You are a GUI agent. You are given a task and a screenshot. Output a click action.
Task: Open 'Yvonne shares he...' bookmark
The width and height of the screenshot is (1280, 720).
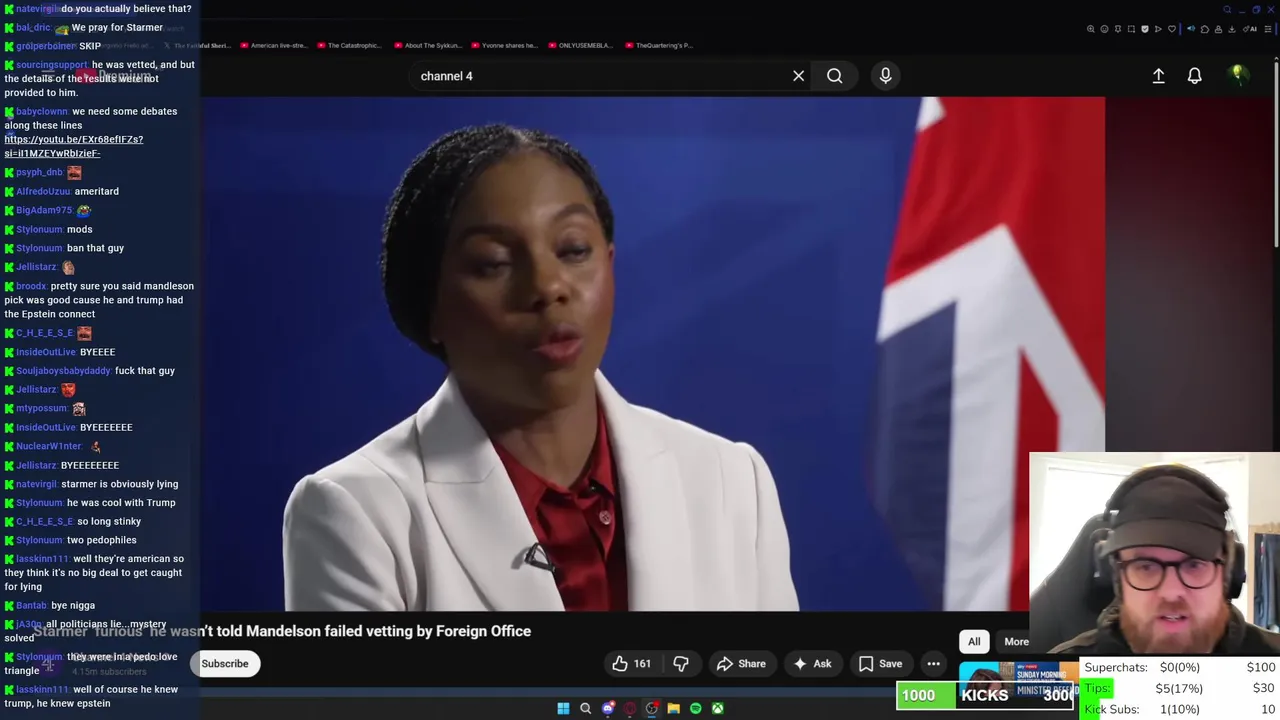504,45
